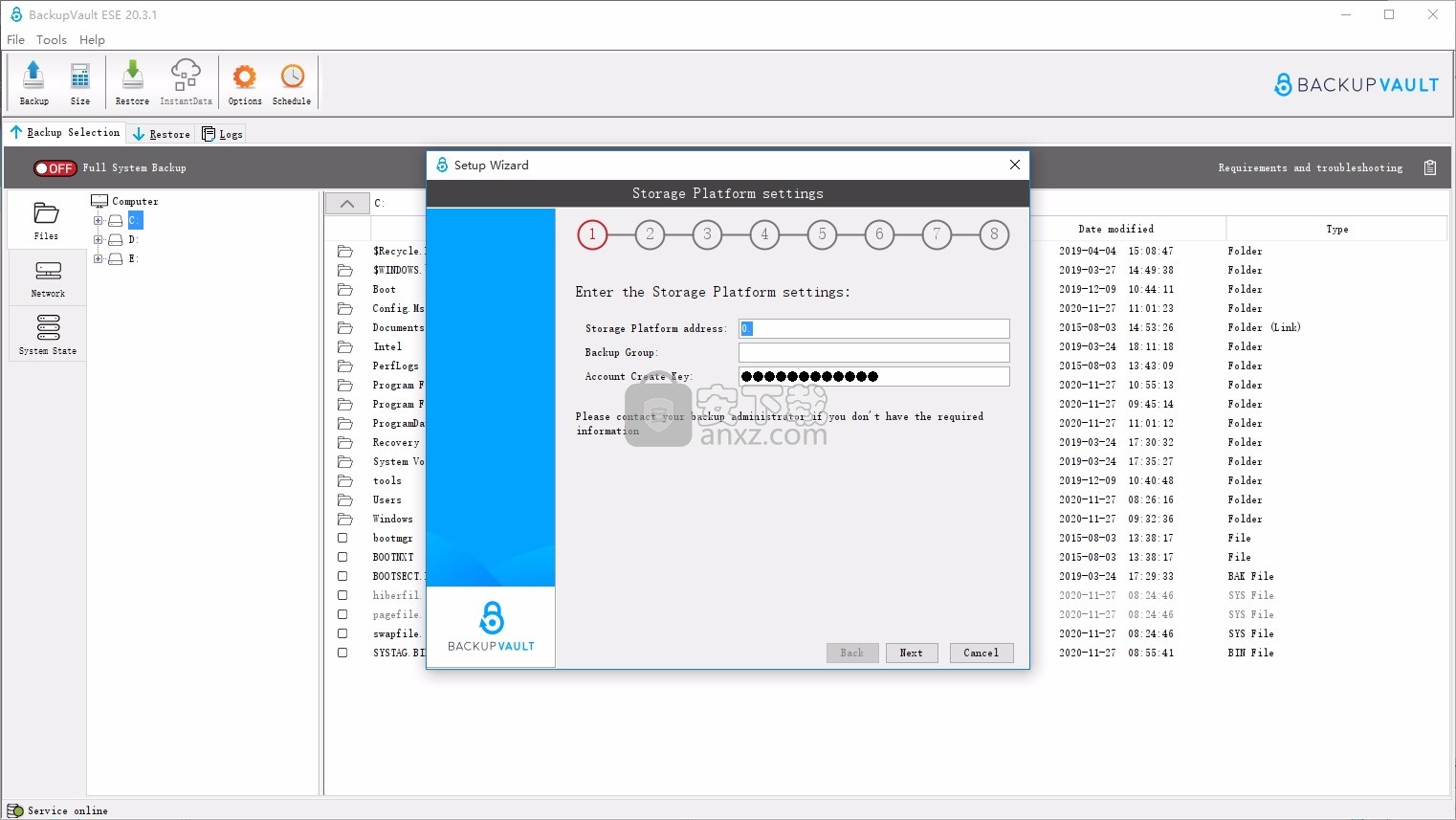The image size is (1456, 820).
Task: Check the swapfile file checkbox
Action: pyautogui.click(x=342, y=633)
